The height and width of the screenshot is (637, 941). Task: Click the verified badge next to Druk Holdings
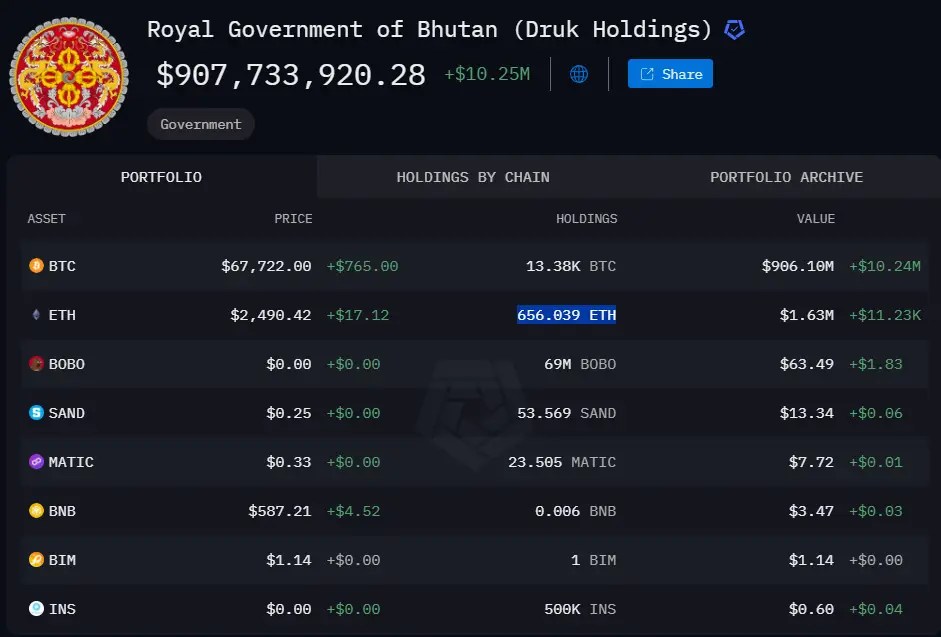pyautogui.click(x=734, y=29)
